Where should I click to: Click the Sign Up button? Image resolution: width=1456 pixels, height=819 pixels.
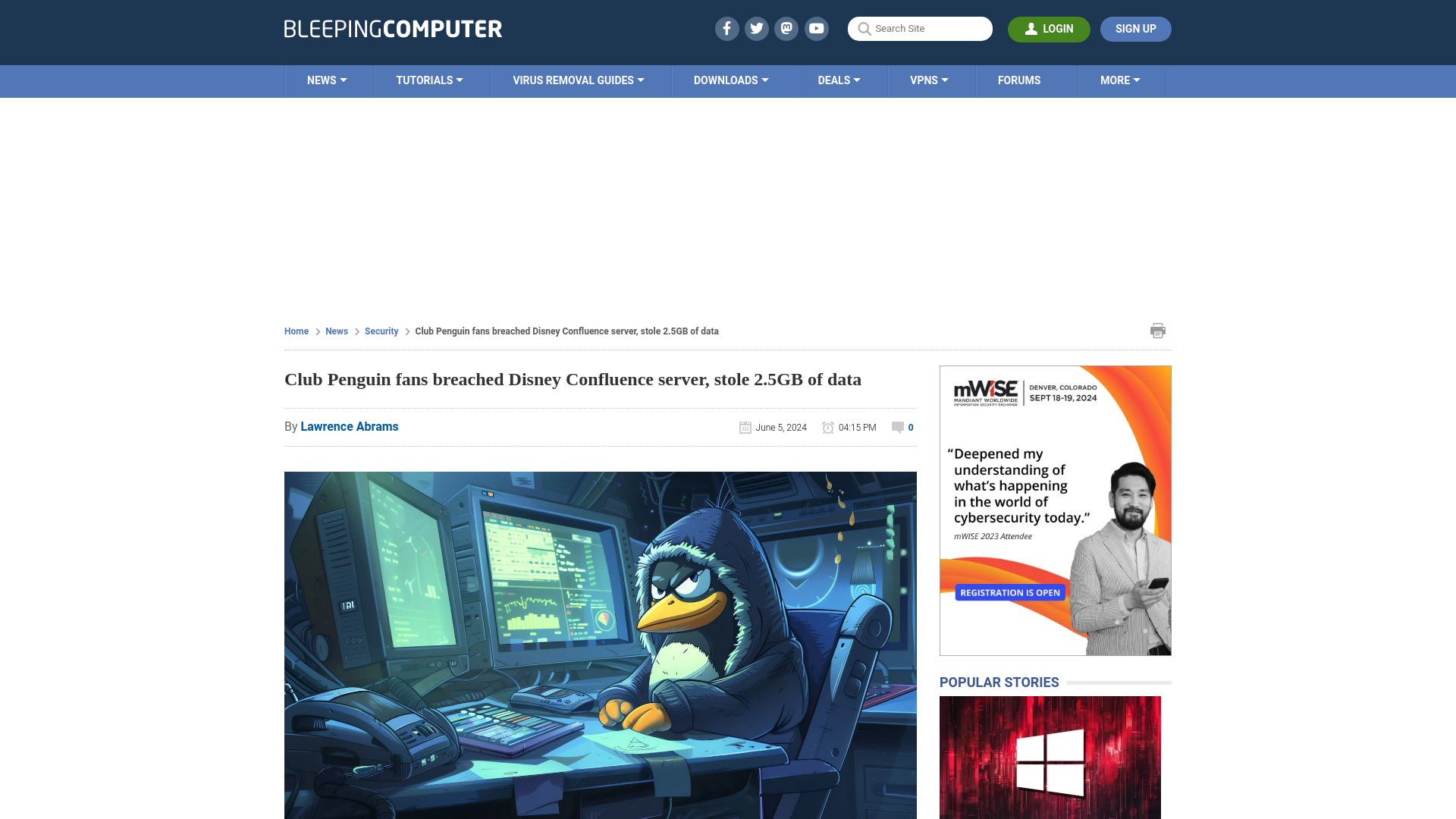(1135, 29)
